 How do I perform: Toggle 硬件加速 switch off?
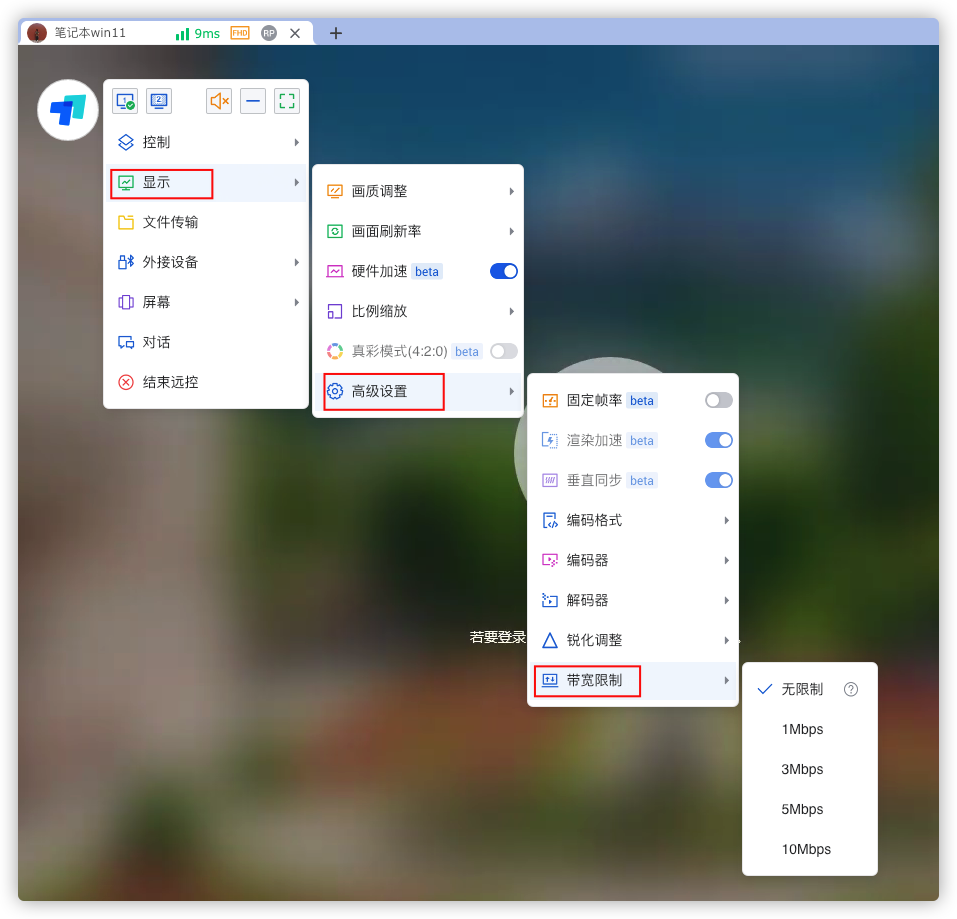(x=504, y=271)
